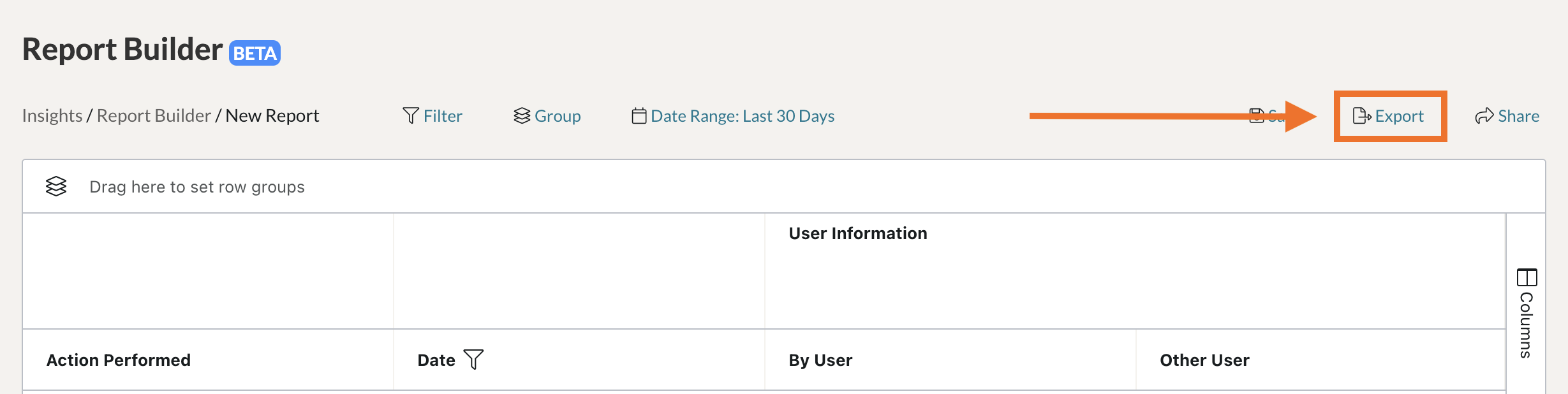Click the Group layers icon in toolbar

coord(522,115)
